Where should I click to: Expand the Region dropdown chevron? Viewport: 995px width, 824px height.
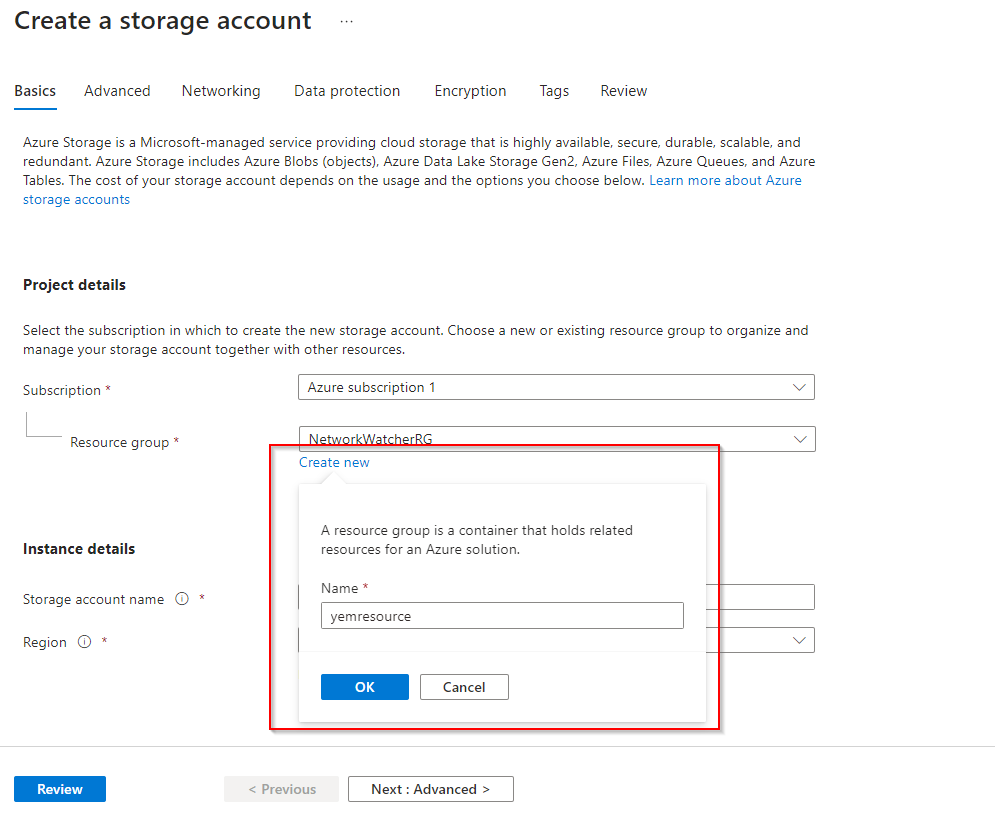coord(799,640)
